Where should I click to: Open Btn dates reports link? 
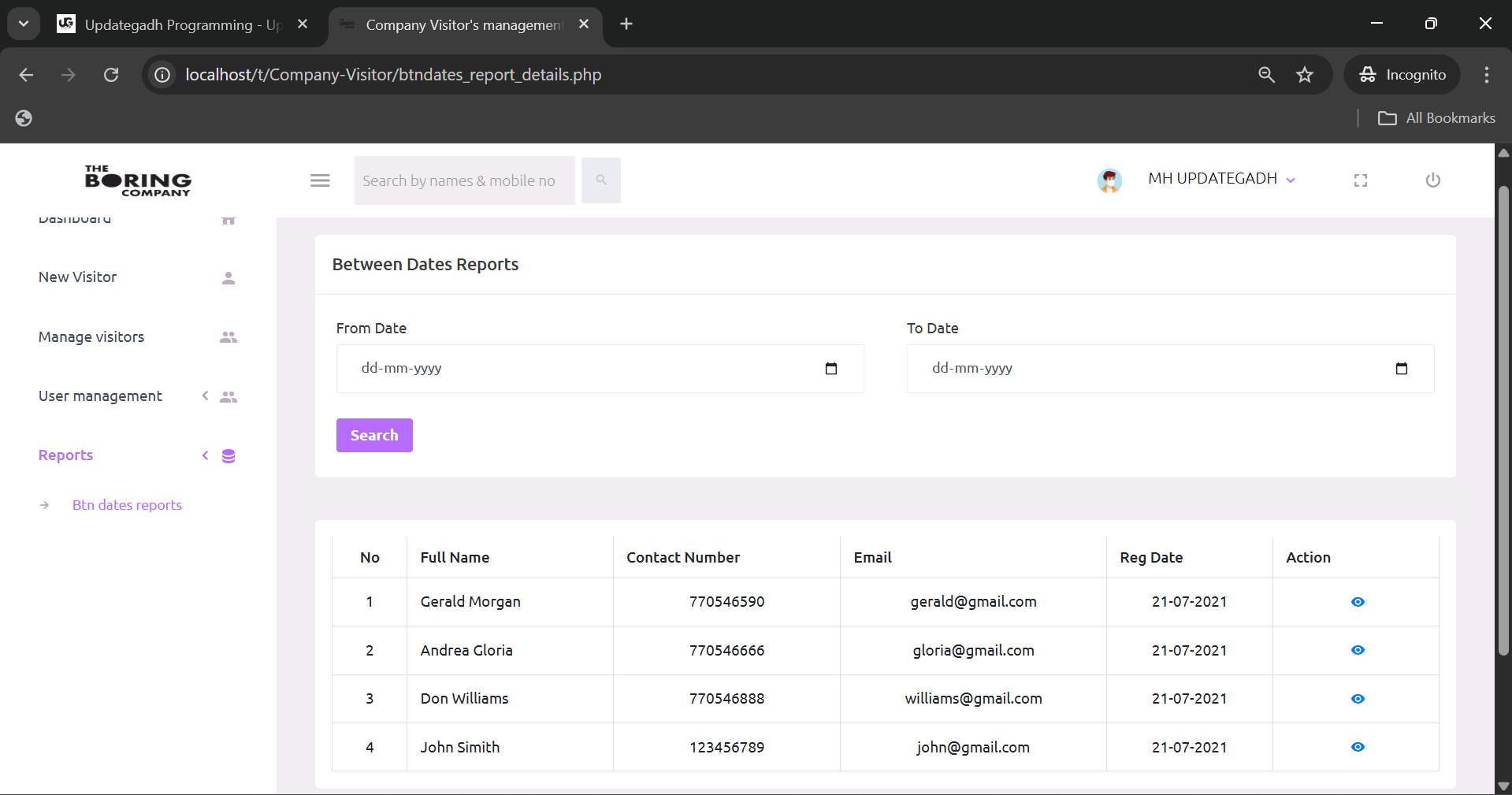[127, 505]
